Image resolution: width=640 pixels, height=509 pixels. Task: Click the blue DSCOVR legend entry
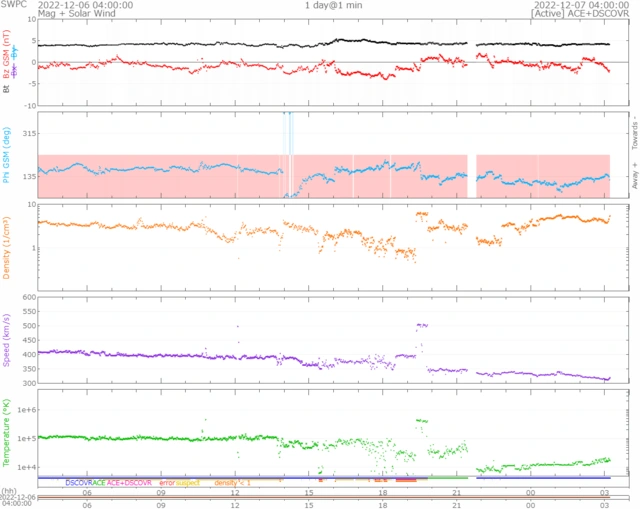click(x=79, y=483)
